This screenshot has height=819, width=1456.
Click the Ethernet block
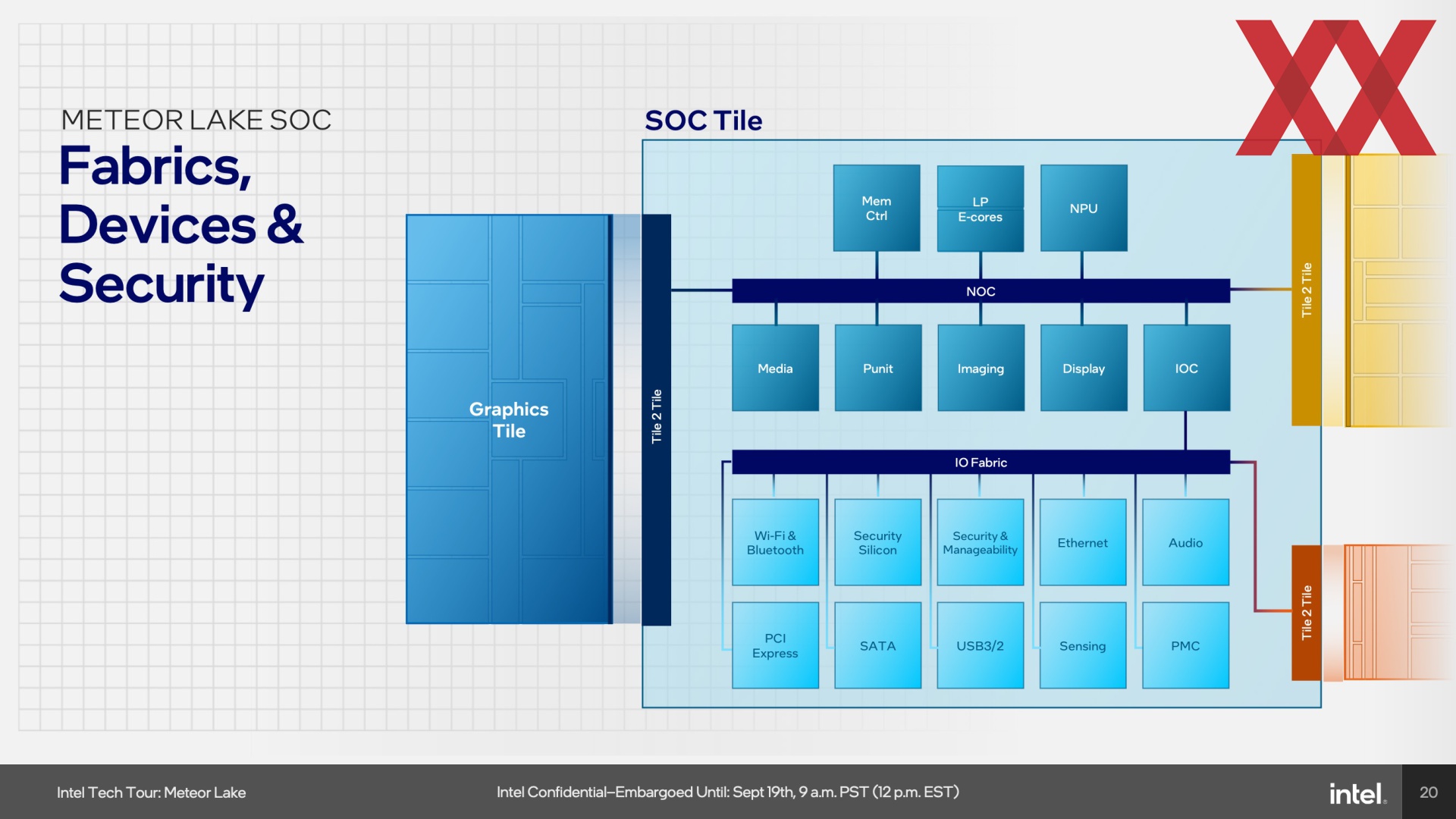click(1083, 542)
